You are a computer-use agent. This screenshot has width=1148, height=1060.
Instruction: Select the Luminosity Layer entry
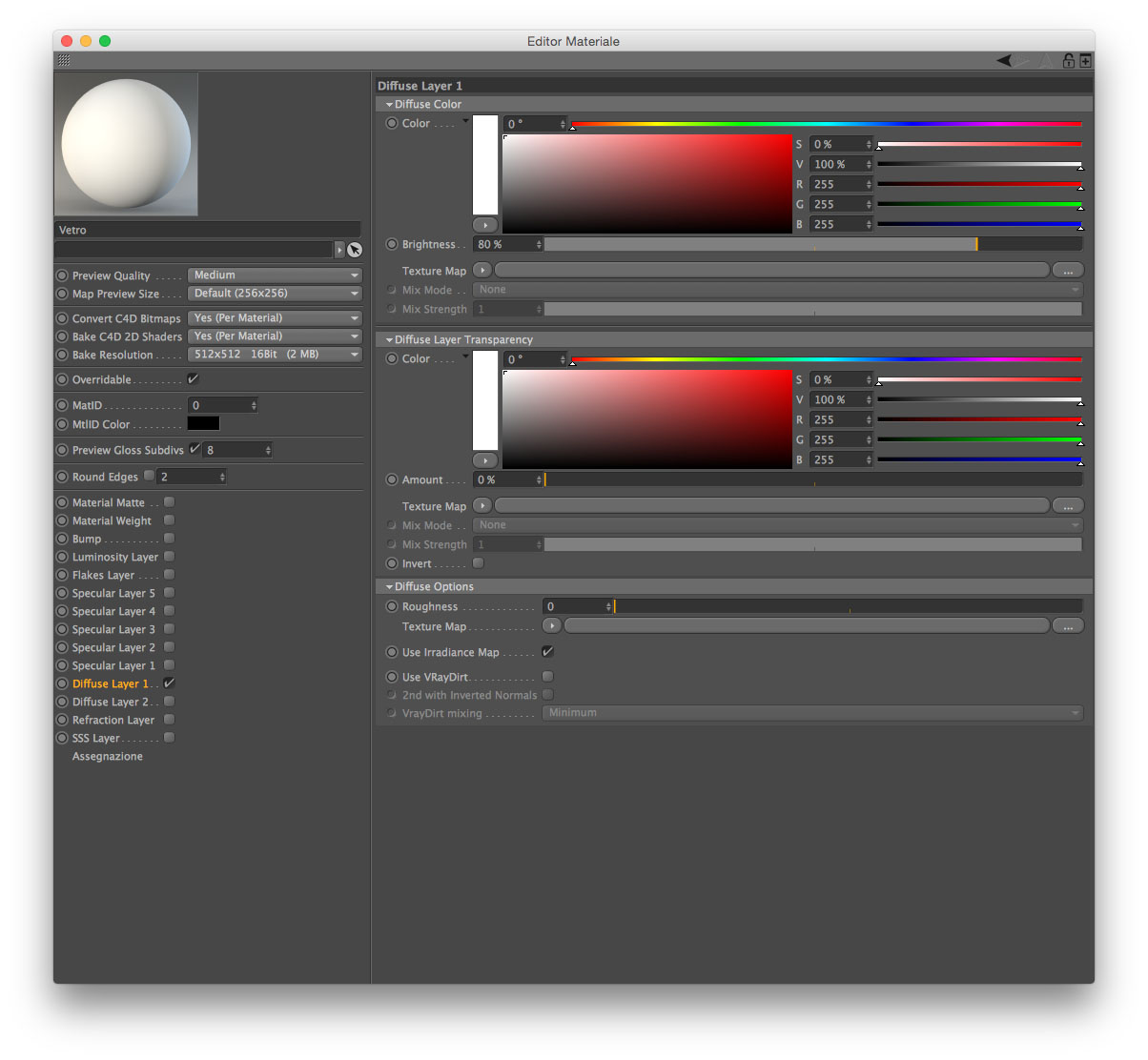[x=115, y=557]
